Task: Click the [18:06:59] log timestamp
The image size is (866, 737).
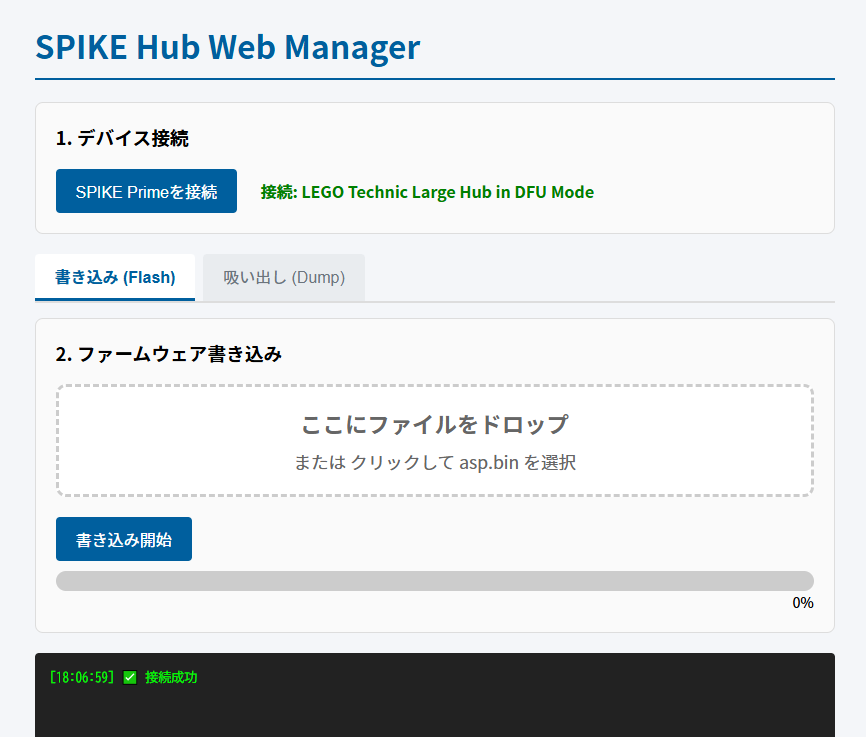Action: click(x=82, y=677)
